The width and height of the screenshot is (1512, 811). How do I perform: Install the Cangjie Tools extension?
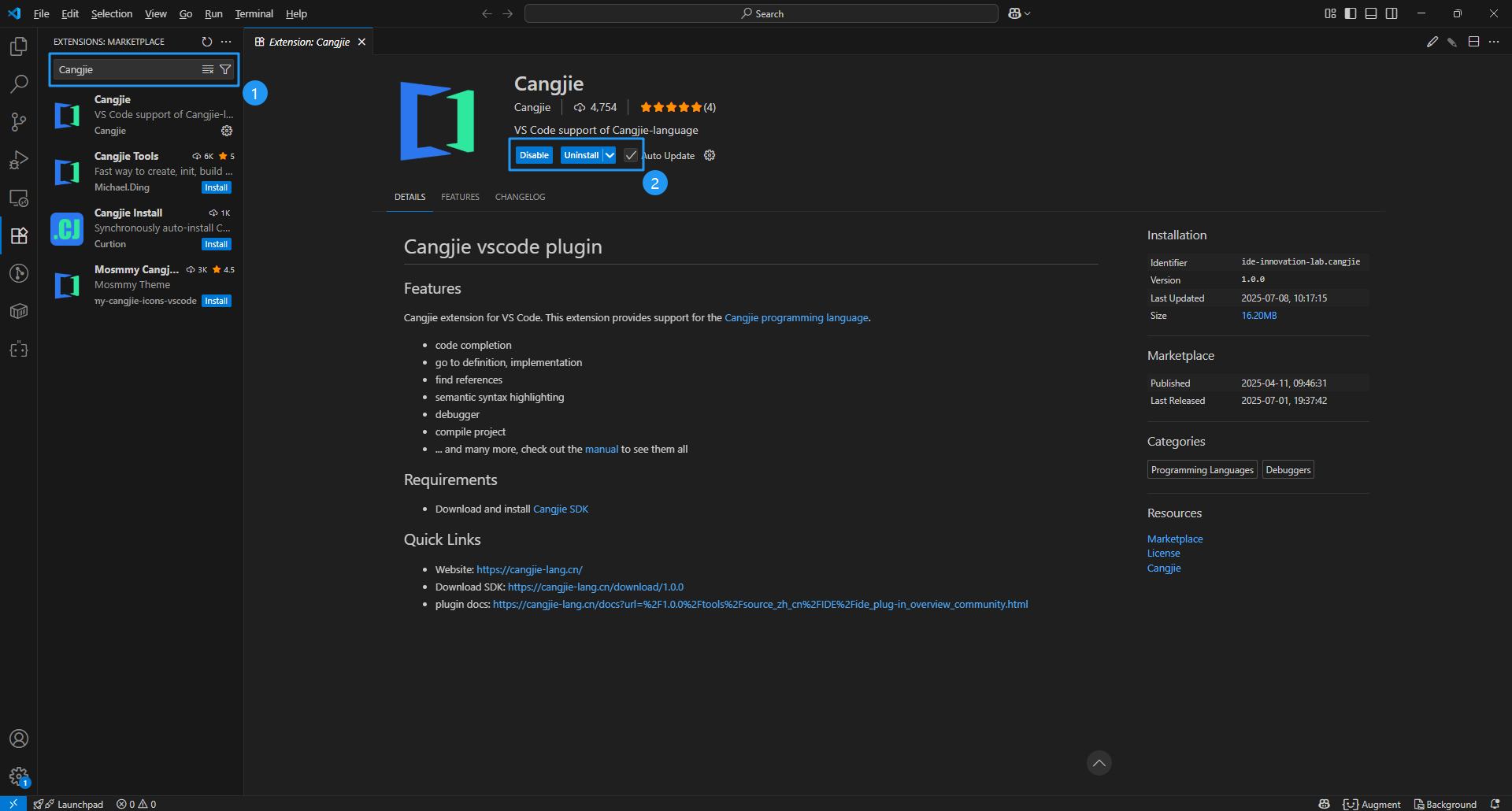pos(216,187)
